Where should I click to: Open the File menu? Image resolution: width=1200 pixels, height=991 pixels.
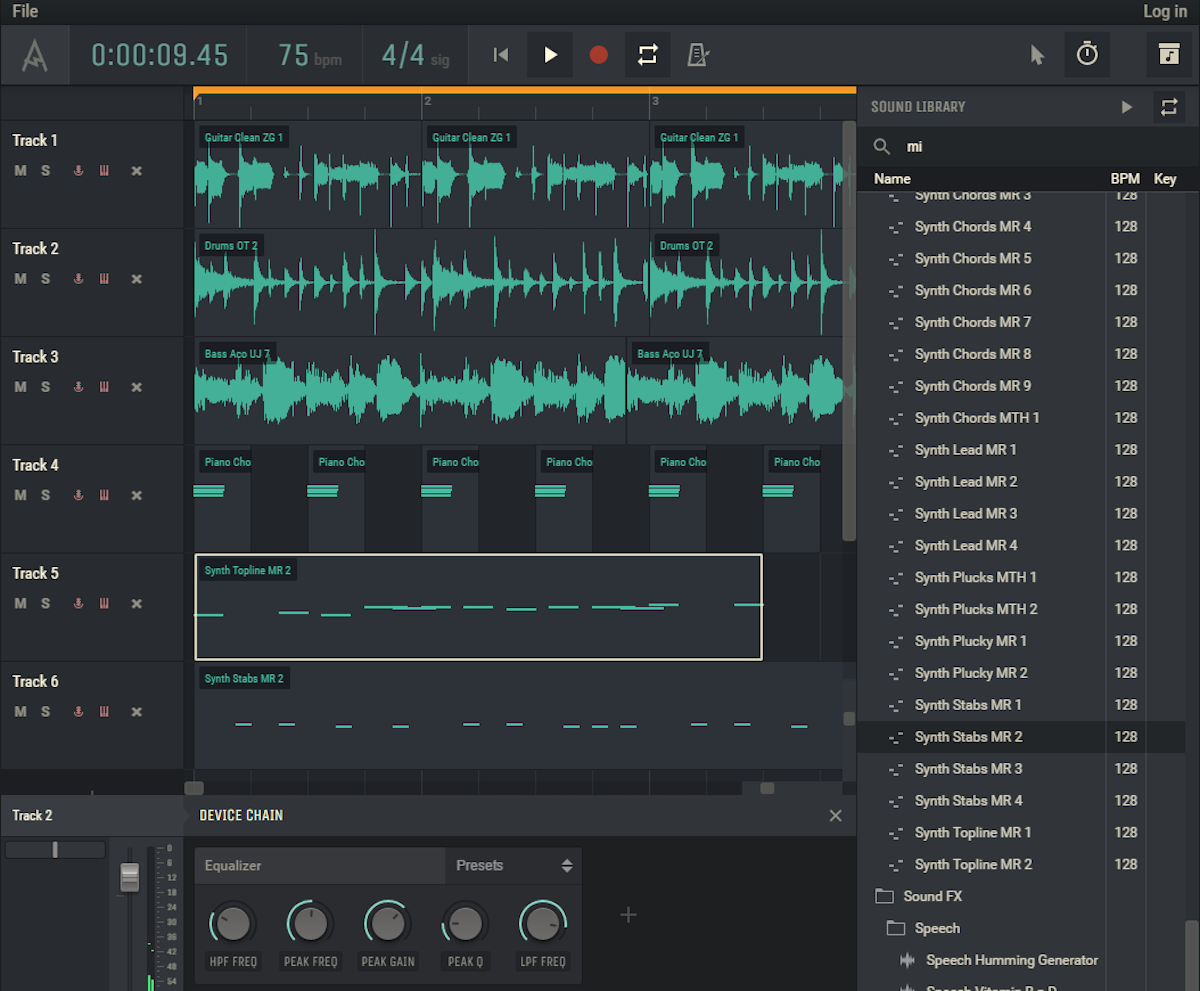pos(25,11)
